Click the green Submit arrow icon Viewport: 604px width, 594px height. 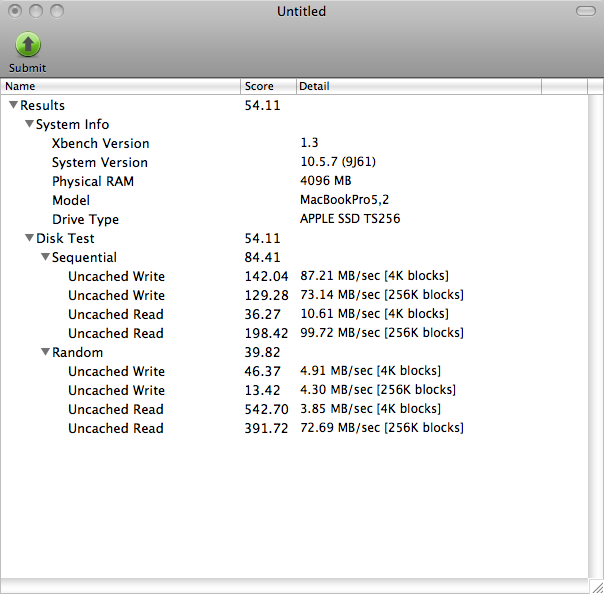(28, 44)
